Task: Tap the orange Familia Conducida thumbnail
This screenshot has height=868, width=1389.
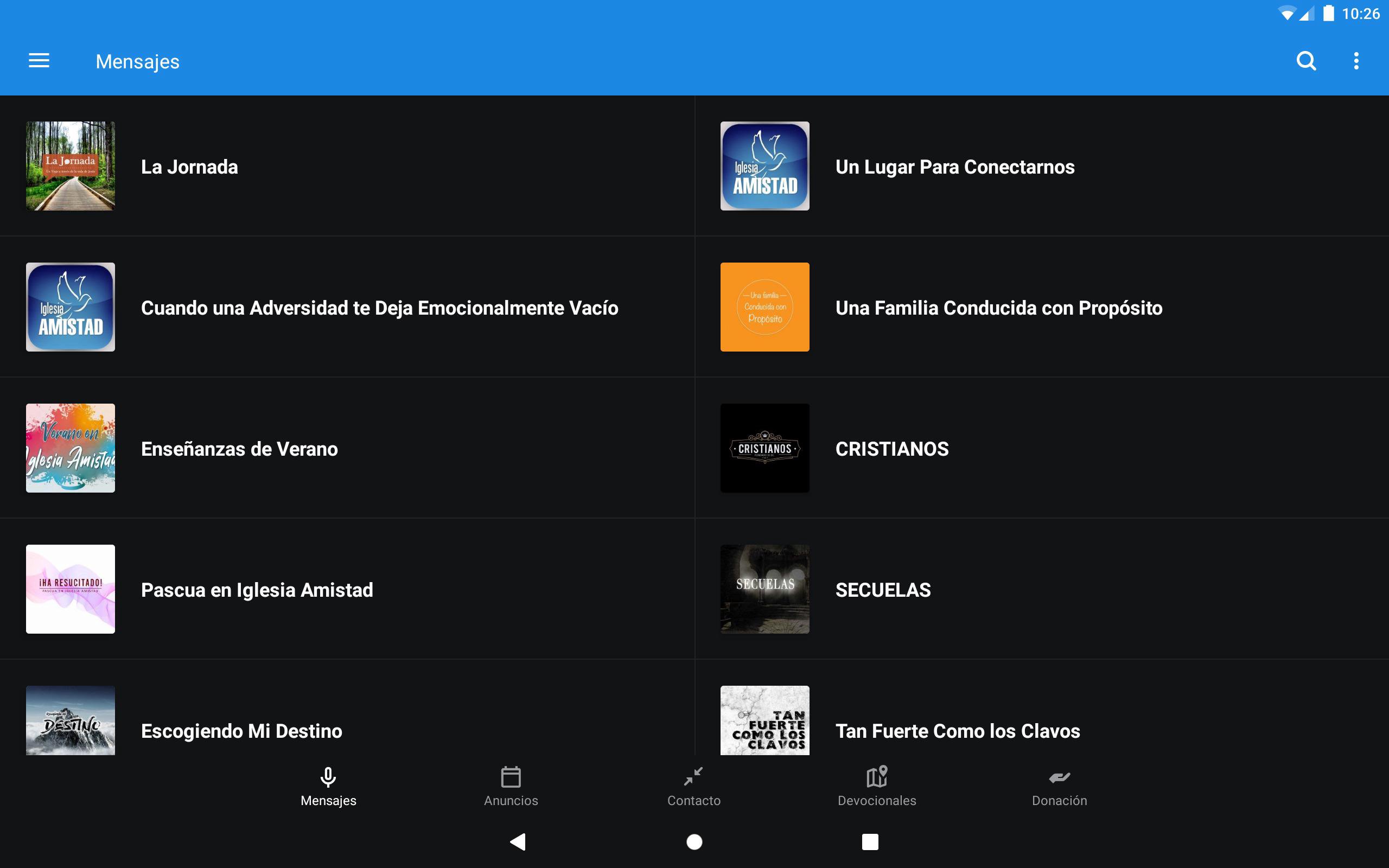Action: click(764, 307)
